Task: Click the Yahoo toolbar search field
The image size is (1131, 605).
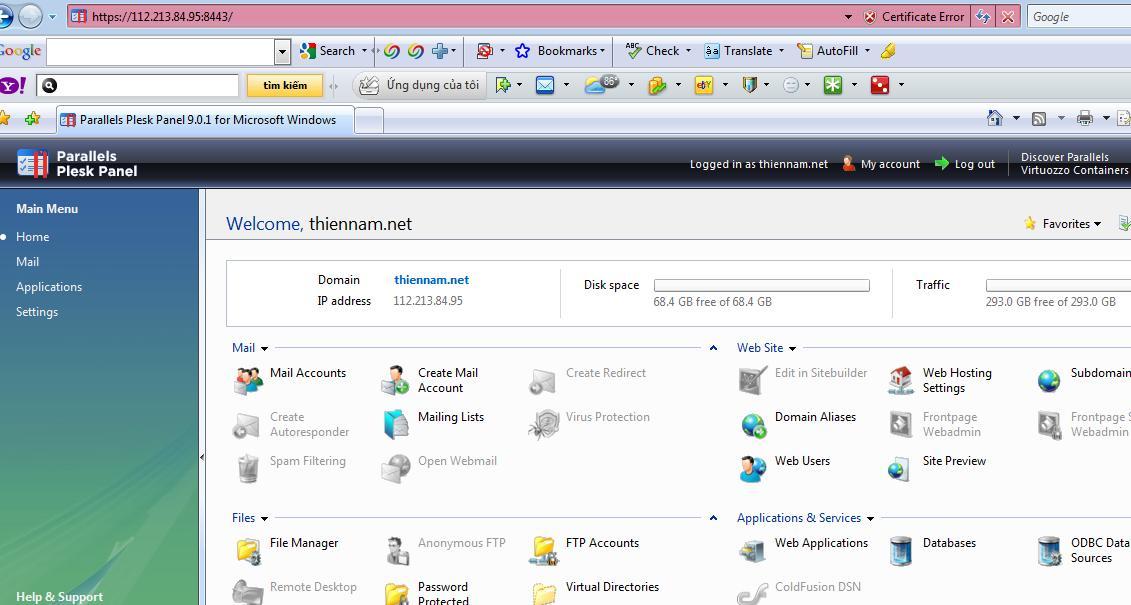Action: pos(138,85)
